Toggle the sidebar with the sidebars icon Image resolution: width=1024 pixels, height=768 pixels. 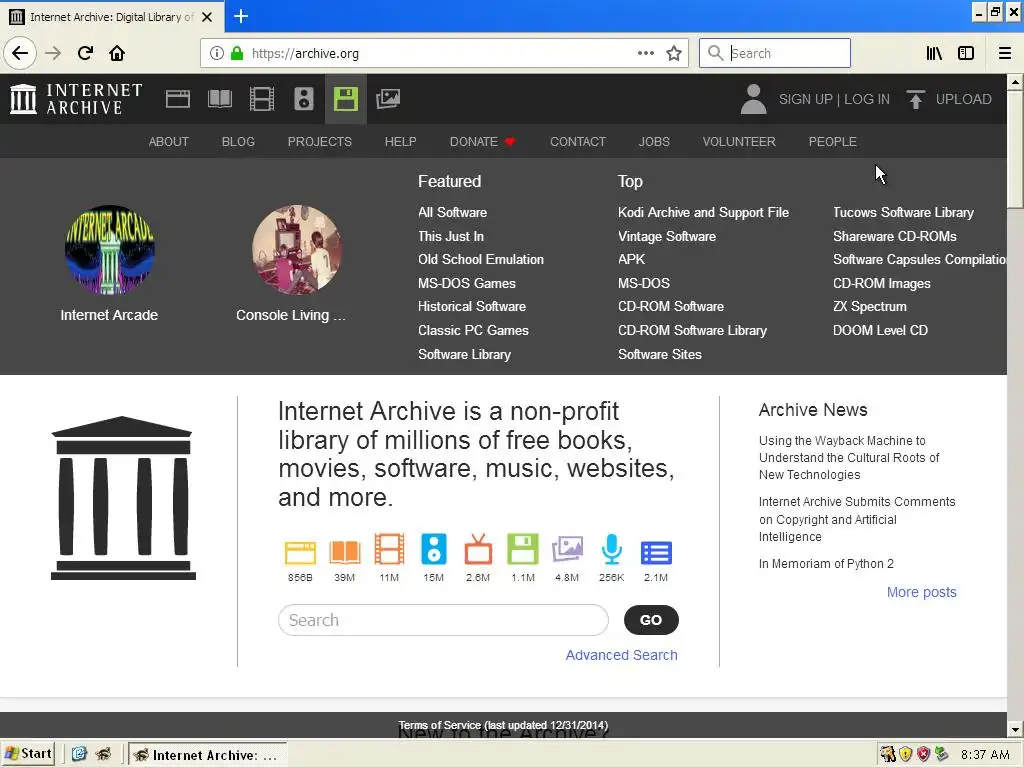click(x=966, y=53)
